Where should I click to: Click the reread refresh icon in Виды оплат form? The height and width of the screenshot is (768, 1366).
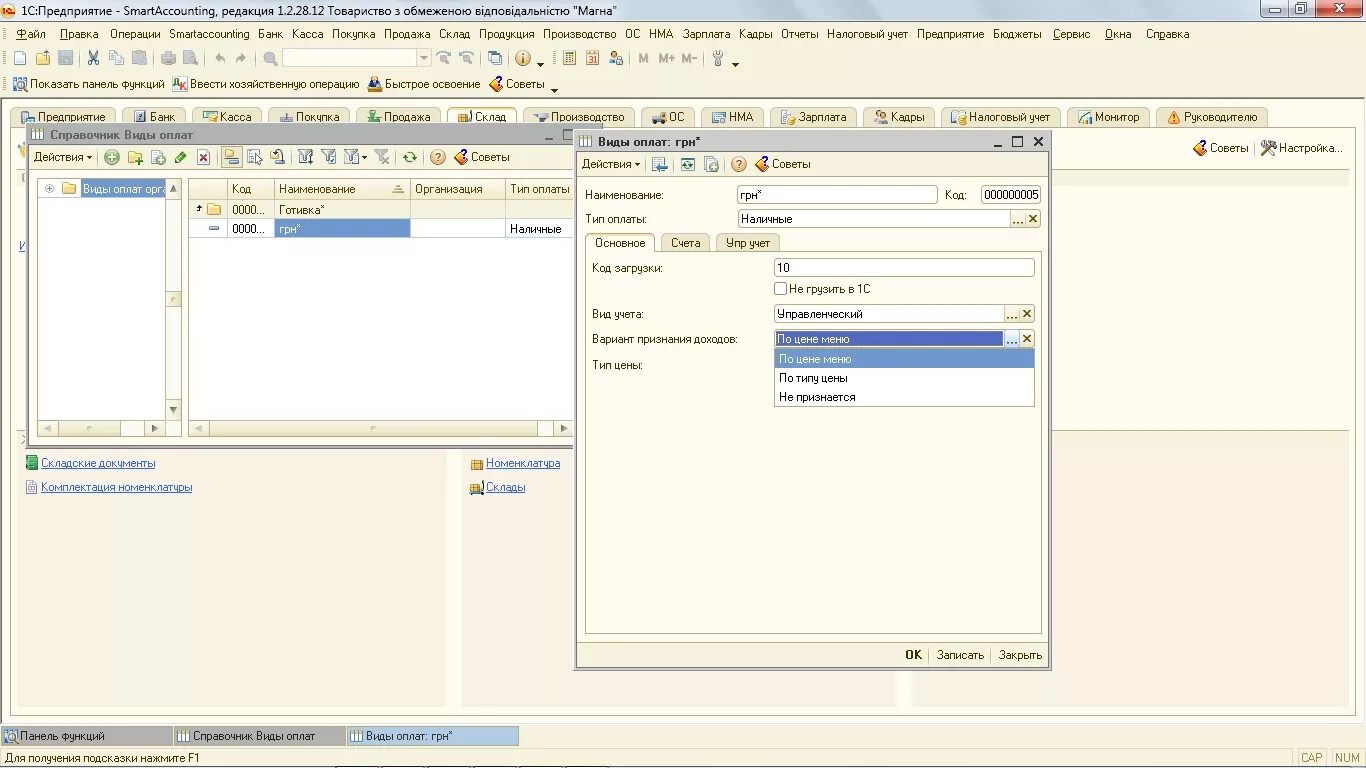tap(688, 164)
